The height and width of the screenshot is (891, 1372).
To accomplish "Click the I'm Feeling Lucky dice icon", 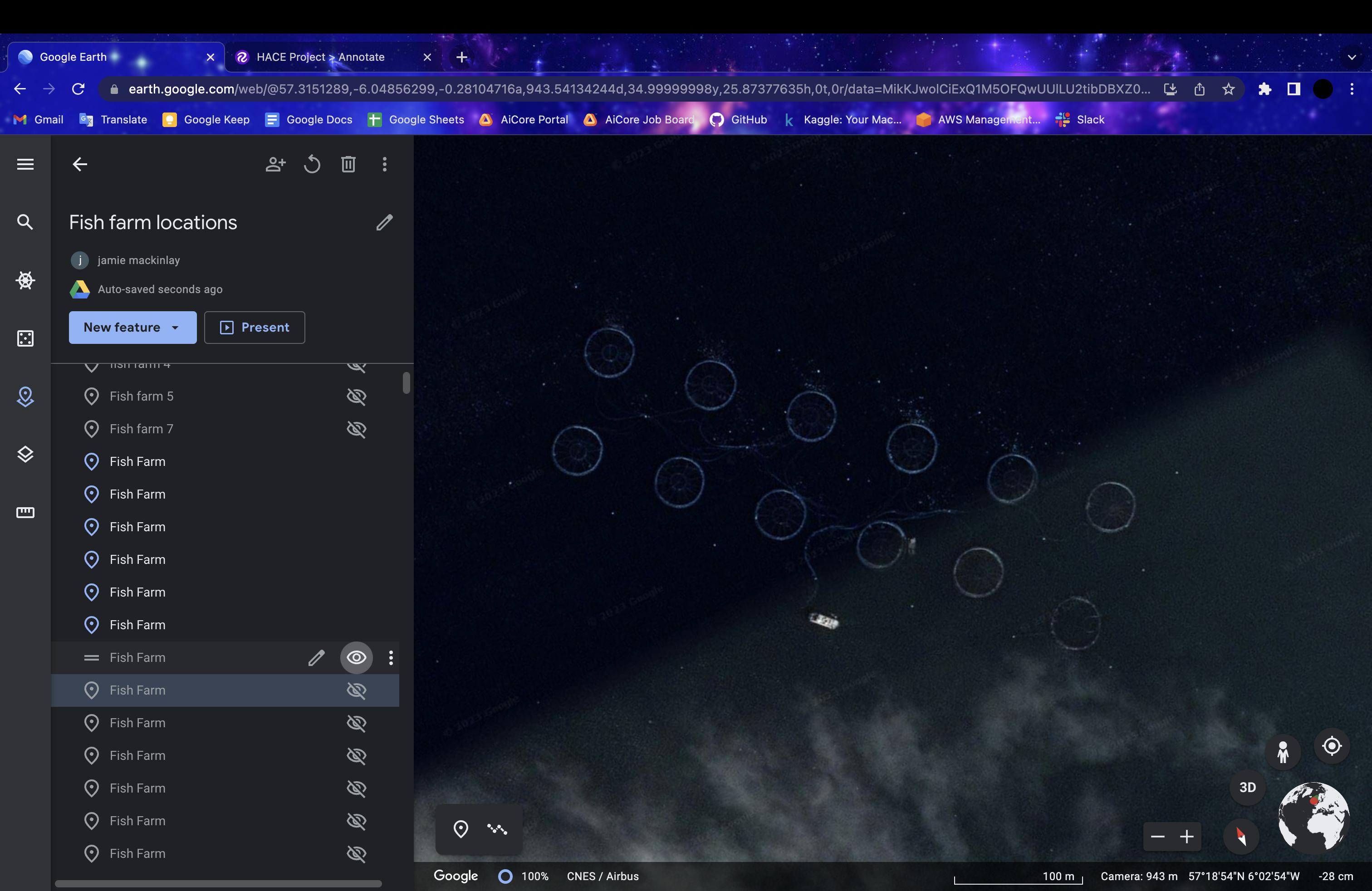I will coord(25,338).
